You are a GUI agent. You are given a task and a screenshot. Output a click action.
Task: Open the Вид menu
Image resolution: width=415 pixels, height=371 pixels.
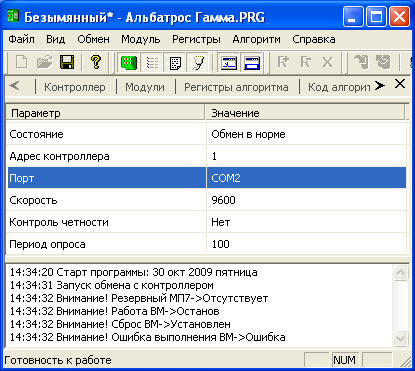click(55, 39)
